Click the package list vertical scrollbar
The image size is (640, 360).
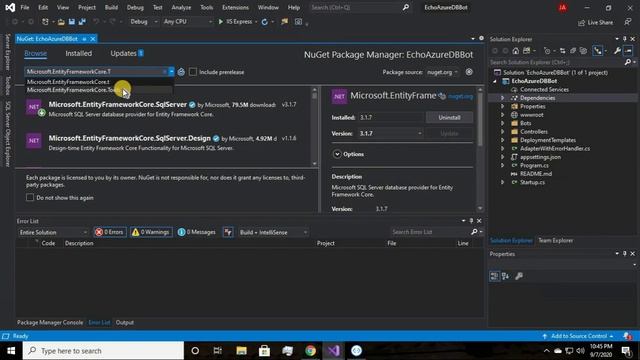[314, 126]
